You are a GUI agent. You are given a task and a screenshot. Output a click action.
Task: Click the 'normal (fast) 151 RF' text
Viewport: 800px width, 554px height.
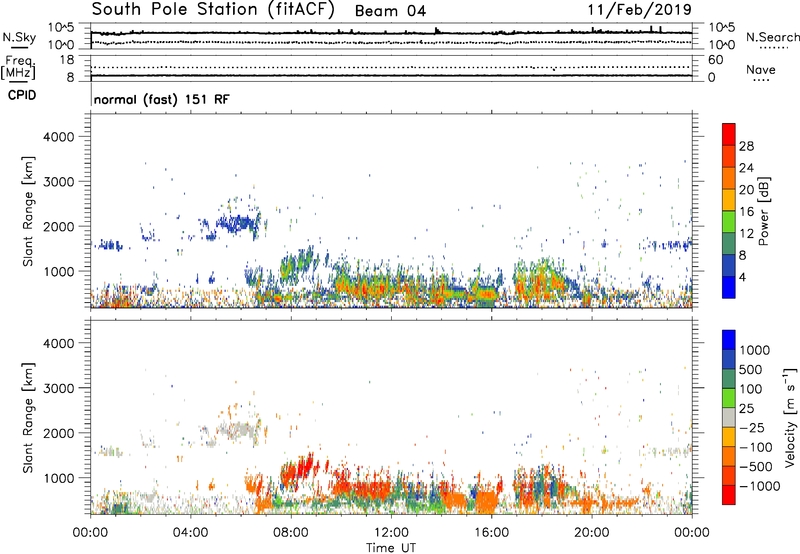(162, 99)
